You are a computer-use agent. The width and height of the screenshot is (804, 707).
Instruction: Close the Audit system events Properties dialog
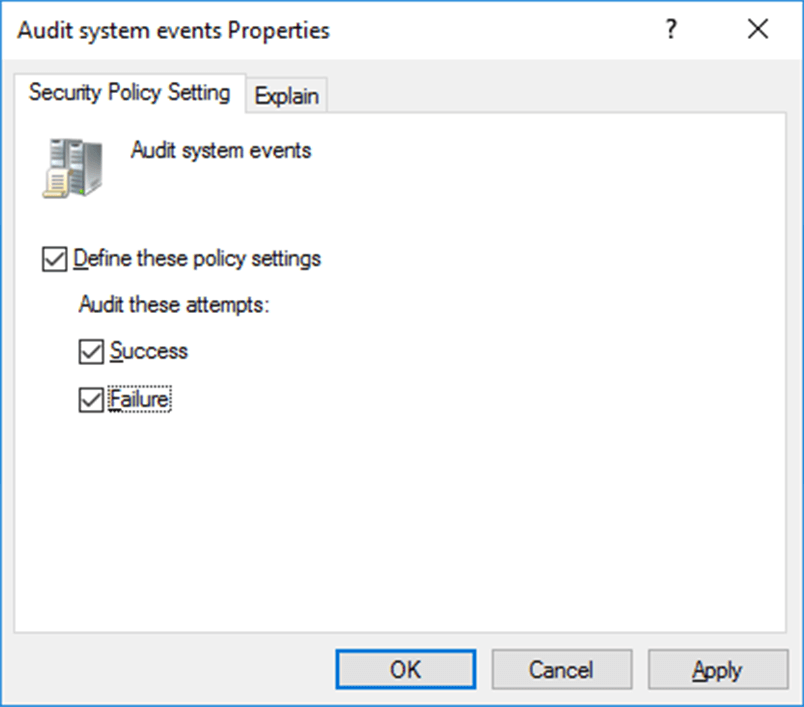point(757,29)
